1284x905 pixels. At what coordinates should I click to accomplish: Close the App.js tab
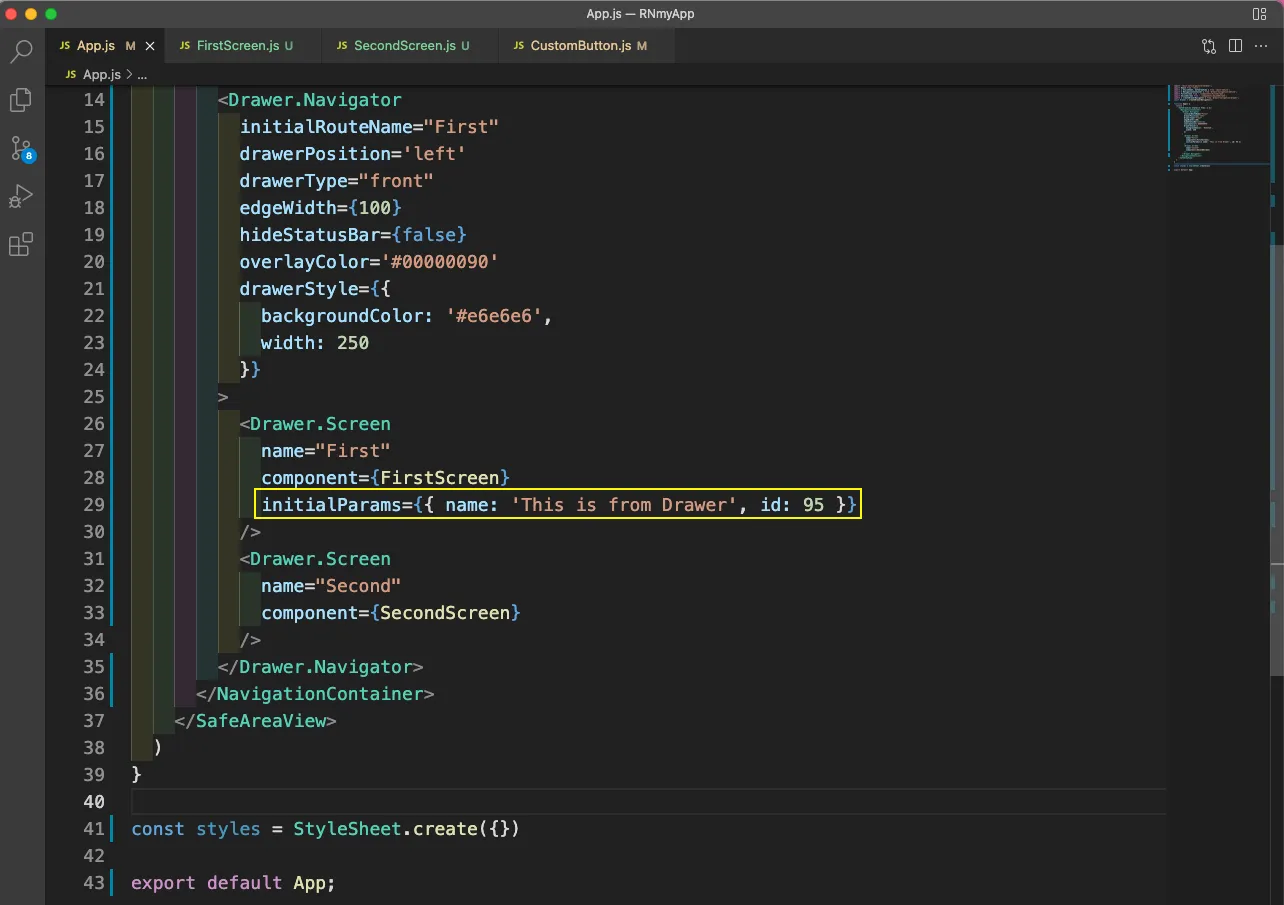(150, 46)
